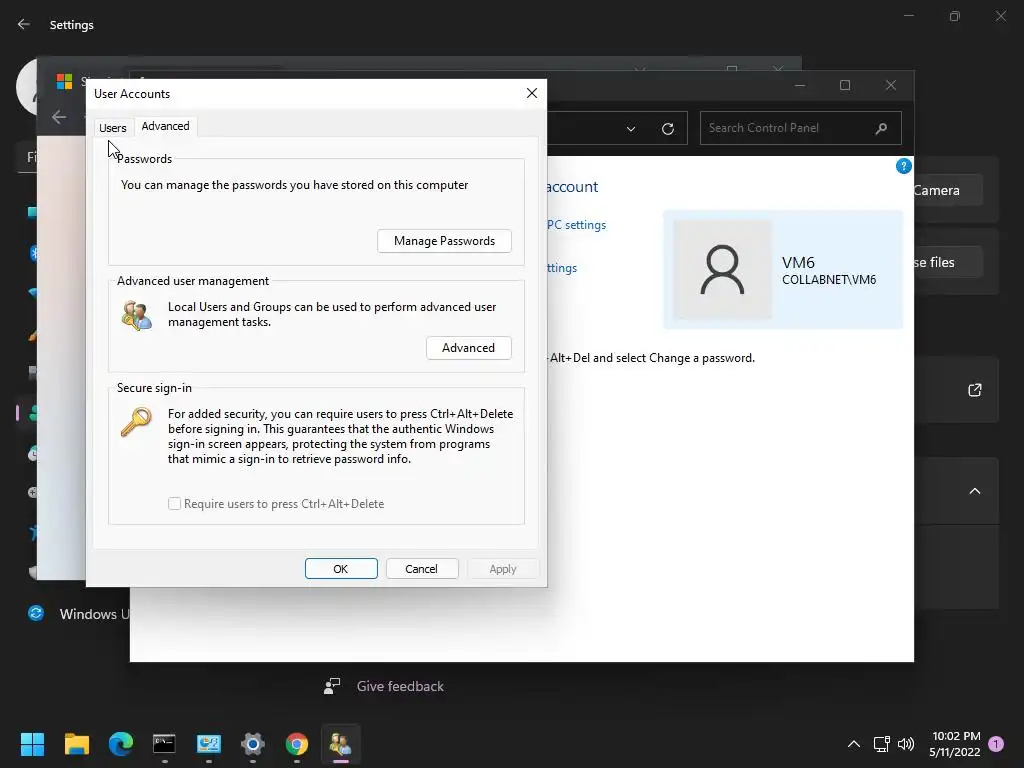Open Manage Passwords
The width and height of the screenshot is (1024, 768).
444,241
